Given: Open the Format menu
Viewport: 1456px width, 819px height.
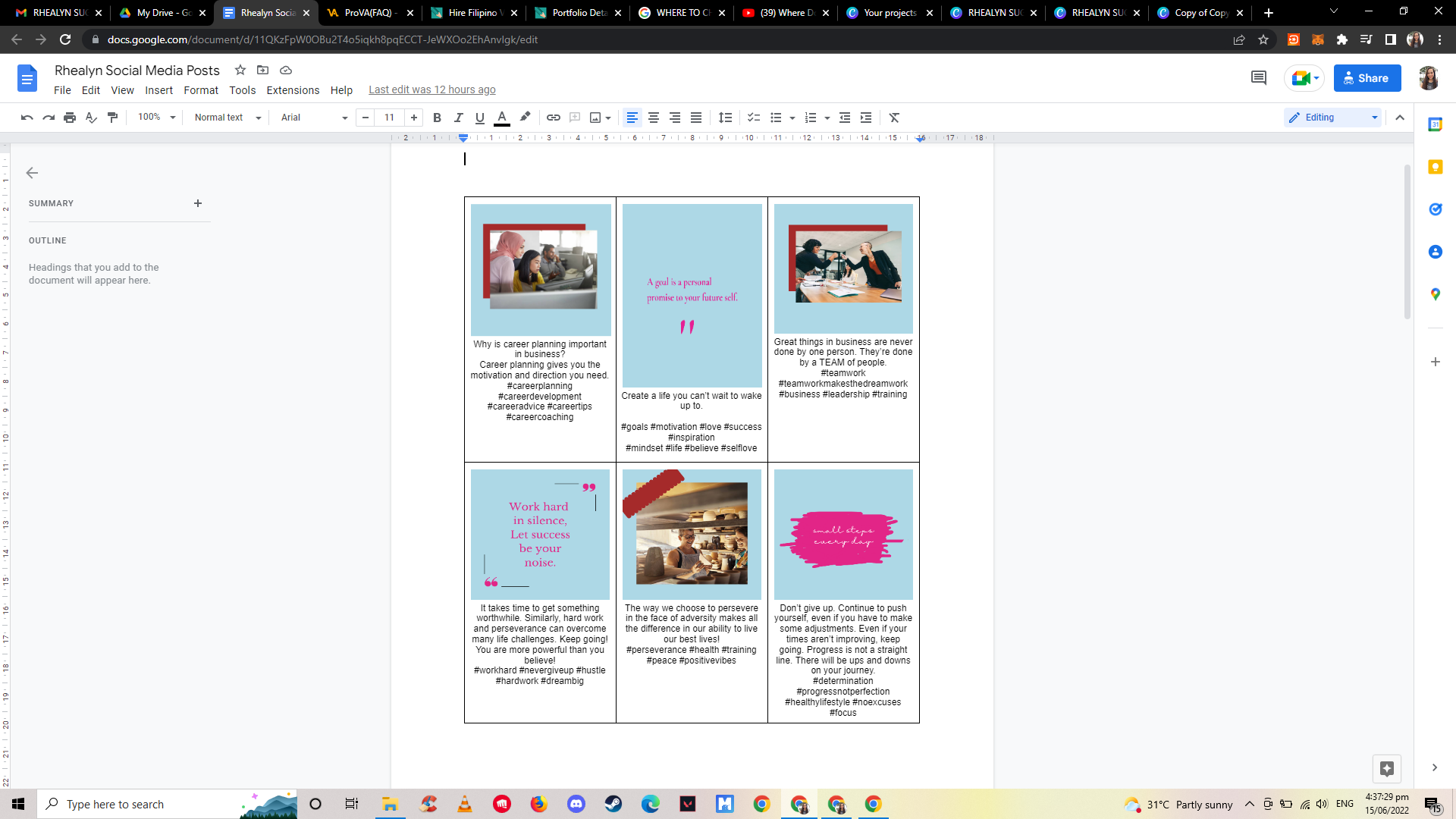Looking at the screenshot, I should (x=201, y=90).
